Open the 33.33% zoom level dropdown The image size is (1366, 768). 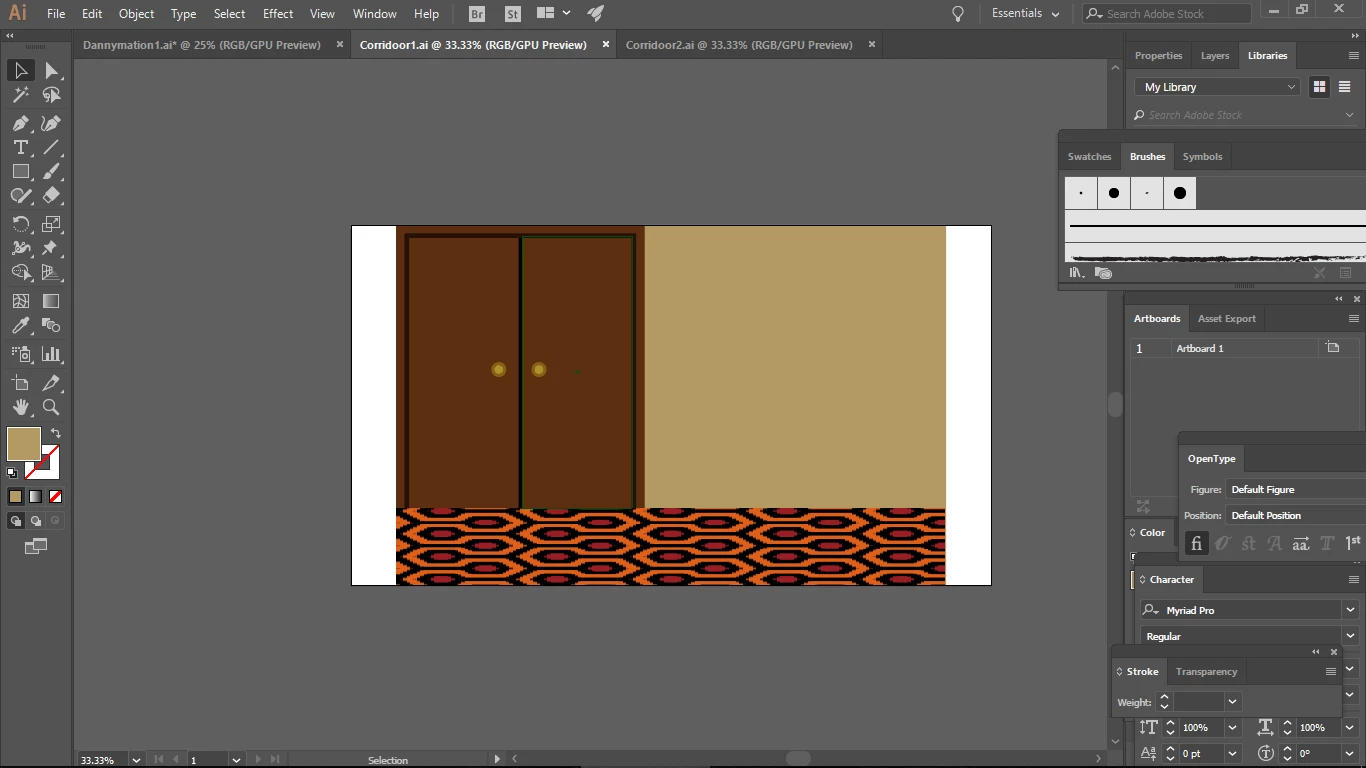pos(136,760)
